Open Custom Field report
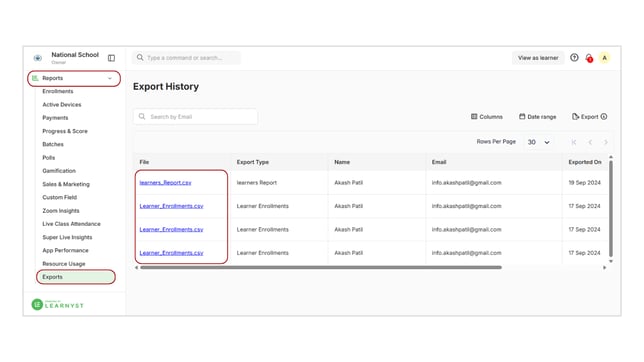Viewport: 644px width, 362px height. point(60,197)
